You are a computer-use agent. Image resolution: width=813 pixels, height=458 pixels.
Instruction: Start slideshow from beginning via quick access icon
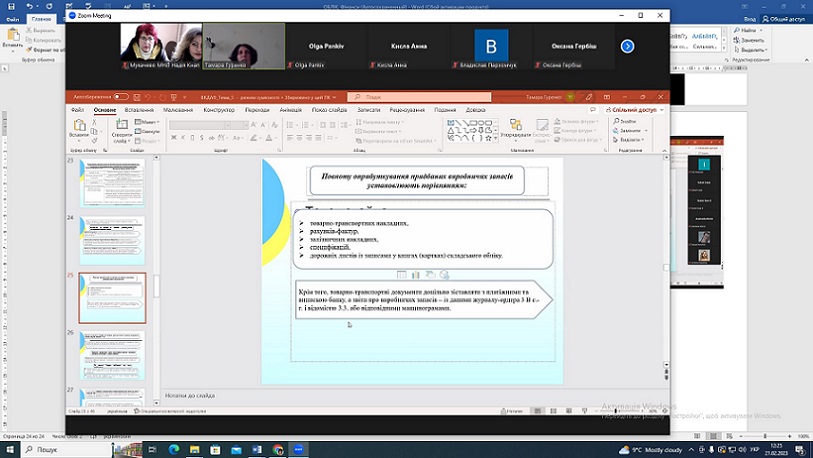point(174,97)
